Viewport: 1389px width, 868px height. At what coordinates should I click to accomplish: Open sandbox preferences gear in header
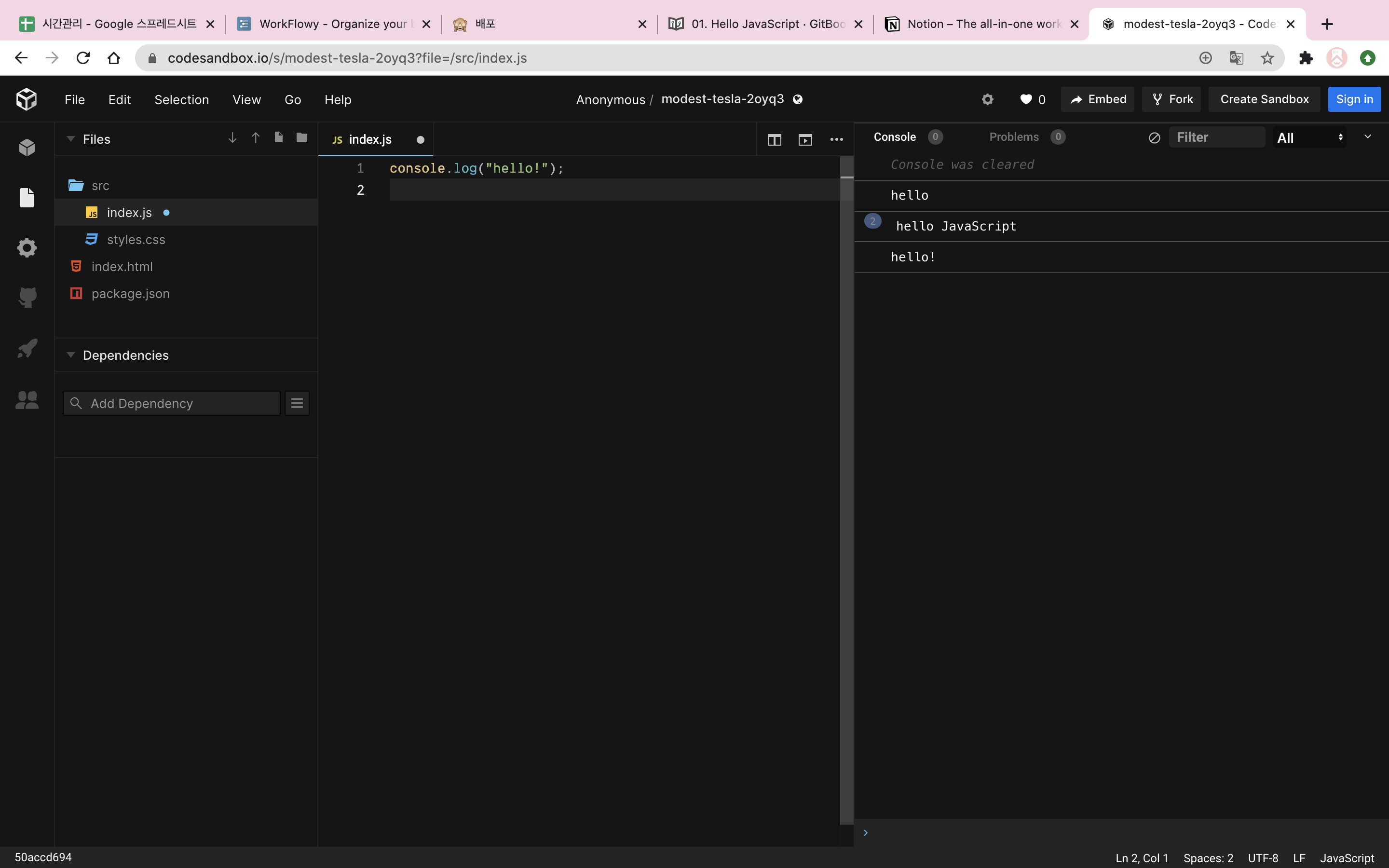click(x=987, y=99)
